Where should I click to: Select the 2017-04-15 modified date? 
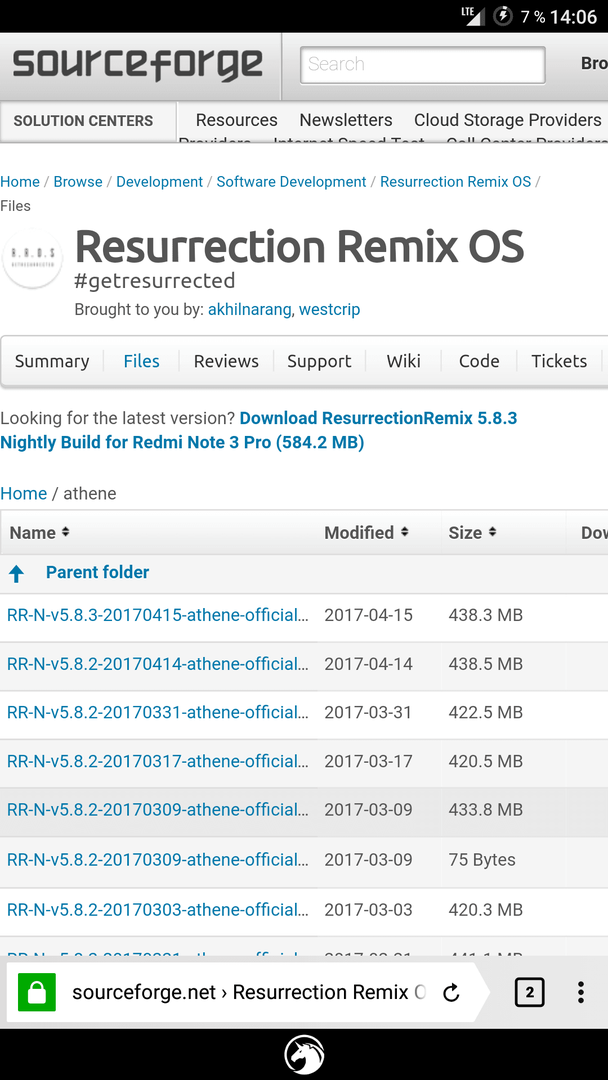tap(368, 615)
